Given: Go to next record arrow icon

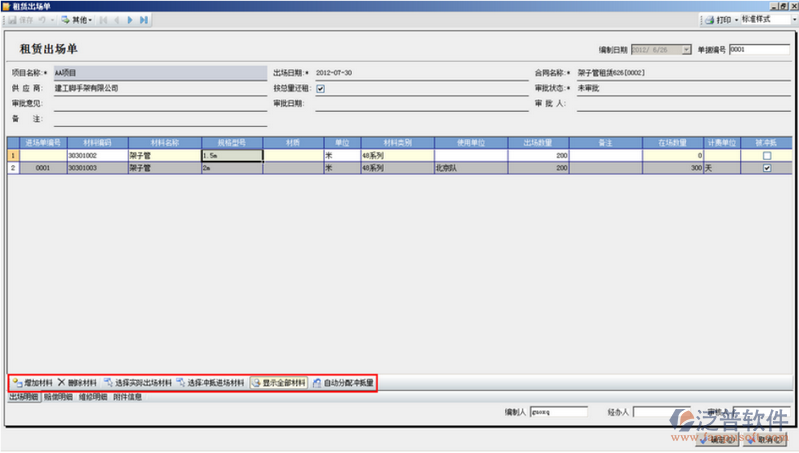Looking at the screenshot, I should pyautogui.click(x=130, y=20).
